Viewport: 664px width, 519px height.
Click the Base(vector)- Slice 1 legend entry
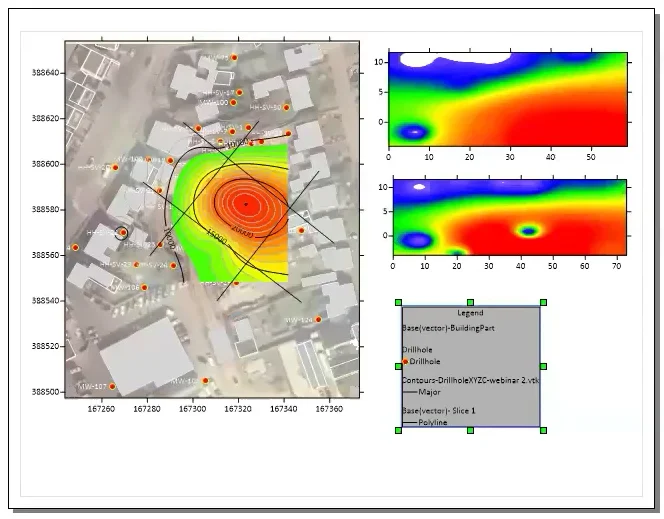(439, 411)
